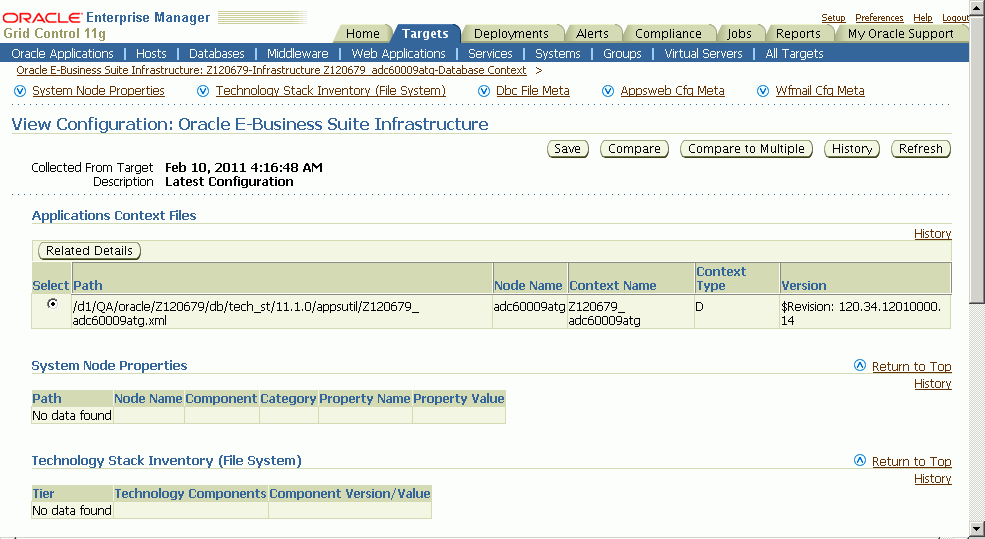Click the down-arrow icon beside Appsweb Cfg Meta
Viewport: 985px width, 539px height.
(x=607, y=91)
